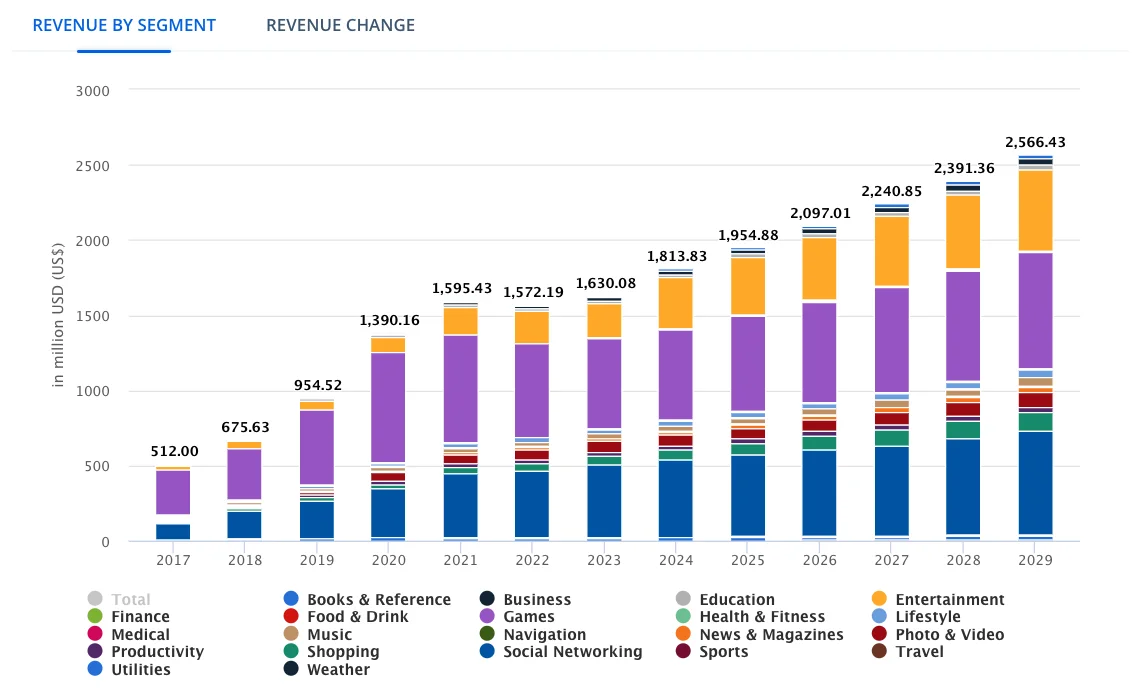Viewport: 1140px width, 700px height.
Task: Click the Photo & Video legend dot
Action: (877, 632)
